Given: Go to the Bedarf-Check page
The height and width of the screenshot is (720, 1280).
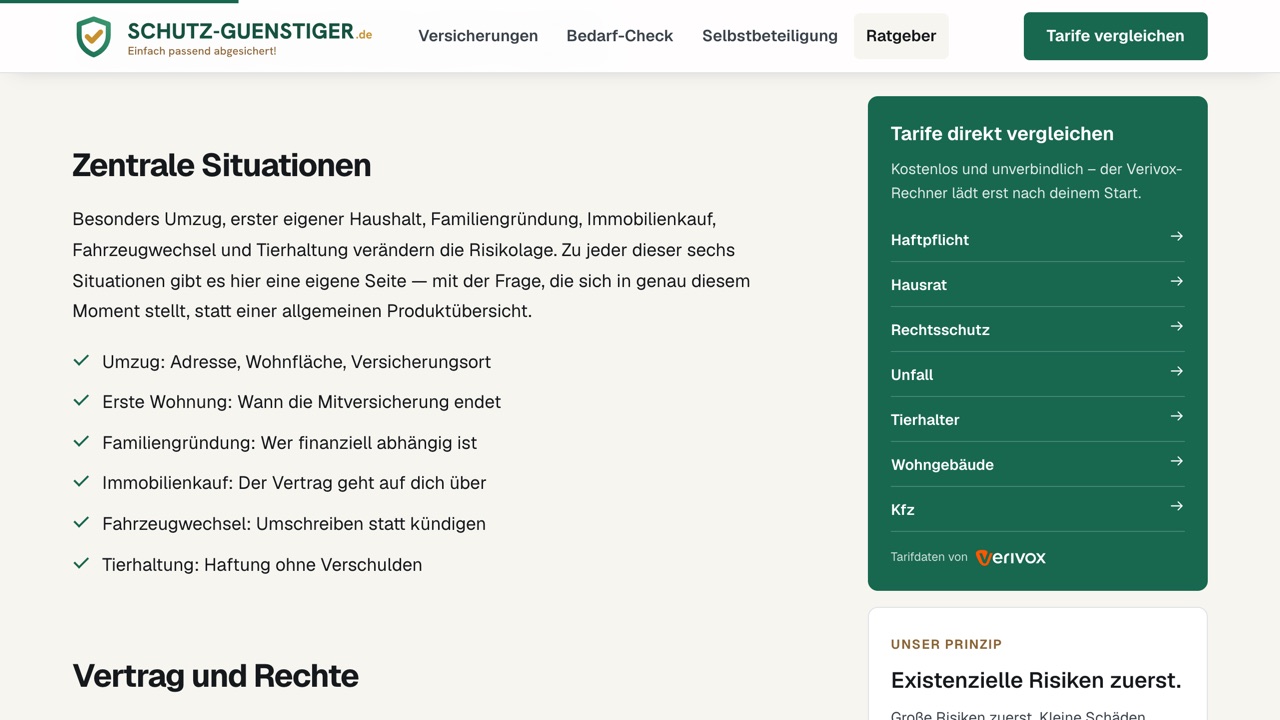Looking at the screenshot, I should click(x=620, y=36).
